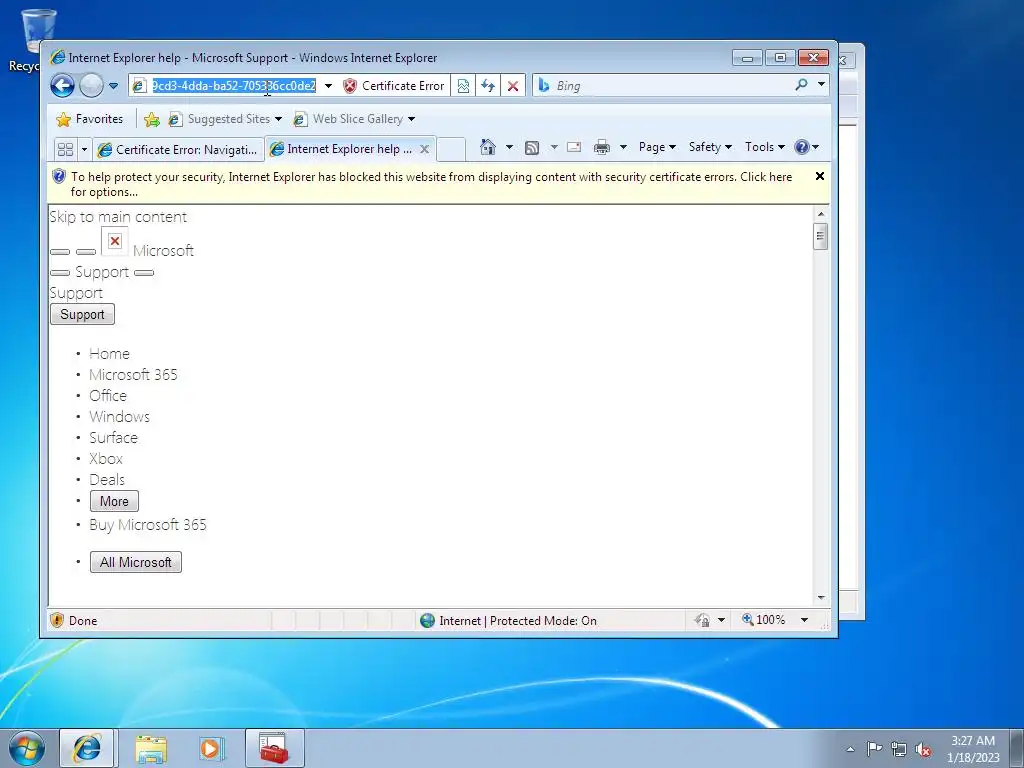Click the broken image placeholder
Screen dimensions: 1024x768
click(x=115, y=241)
